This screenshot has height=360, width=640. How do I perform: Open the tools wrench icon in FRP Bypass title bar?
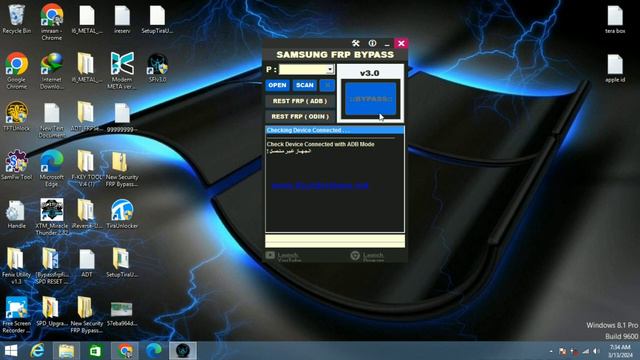[356, 43]
